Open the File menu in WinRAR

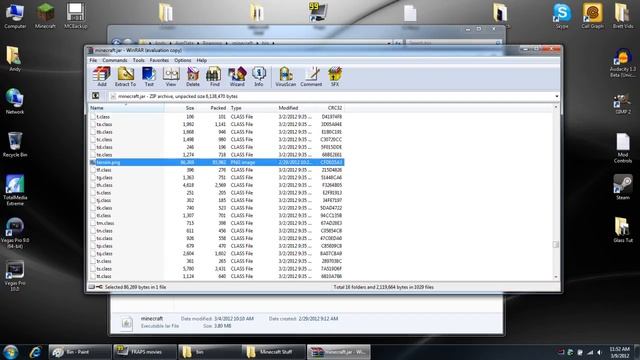[x=93, y=60]
